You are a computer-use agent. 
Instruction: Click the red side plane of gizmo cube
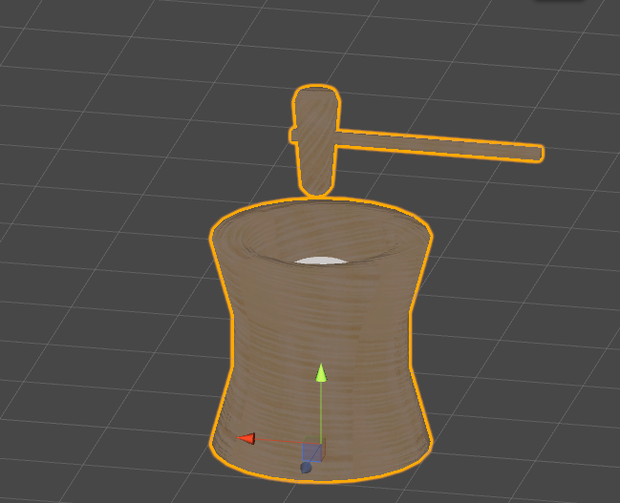pyautogui.click(x=324, y=449)
